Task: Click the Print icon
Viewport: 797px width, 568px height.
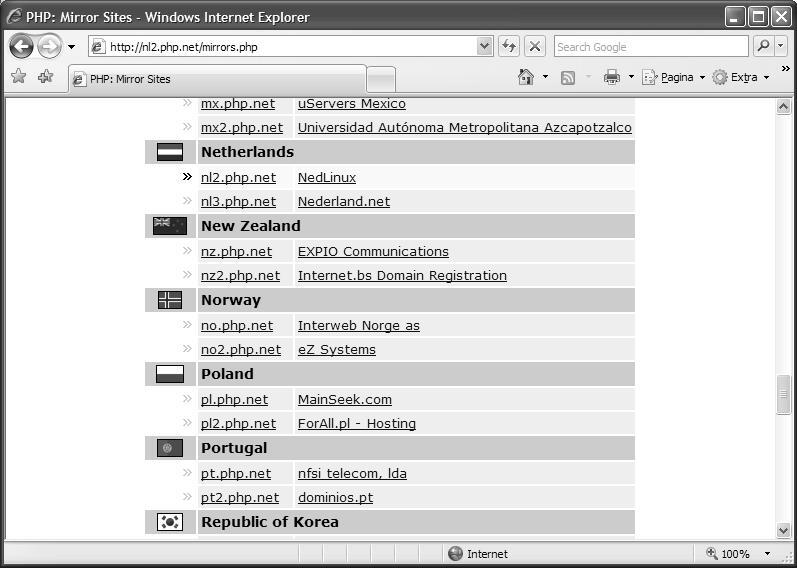Action: [611, 77]
